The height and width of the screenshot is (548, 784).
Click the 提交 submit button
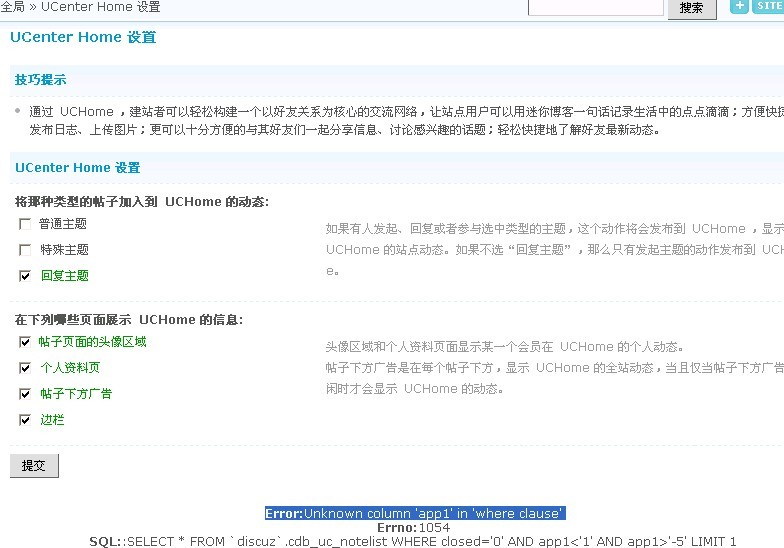[x=34, y=466]
